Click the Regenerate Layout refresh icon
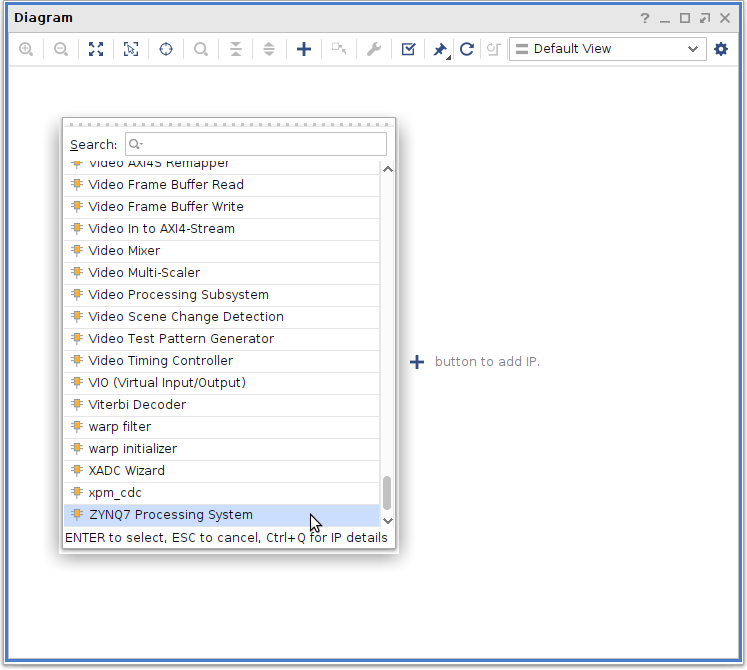Viewport: 747px width, 670px height. (x=466, y=49)
